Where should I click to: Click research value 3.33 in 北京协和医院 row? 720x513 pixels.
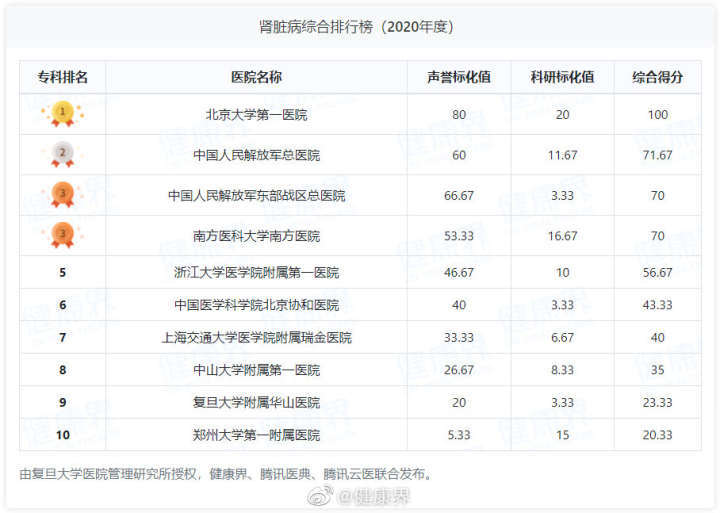pyautogui.click(x=562, y=305)
